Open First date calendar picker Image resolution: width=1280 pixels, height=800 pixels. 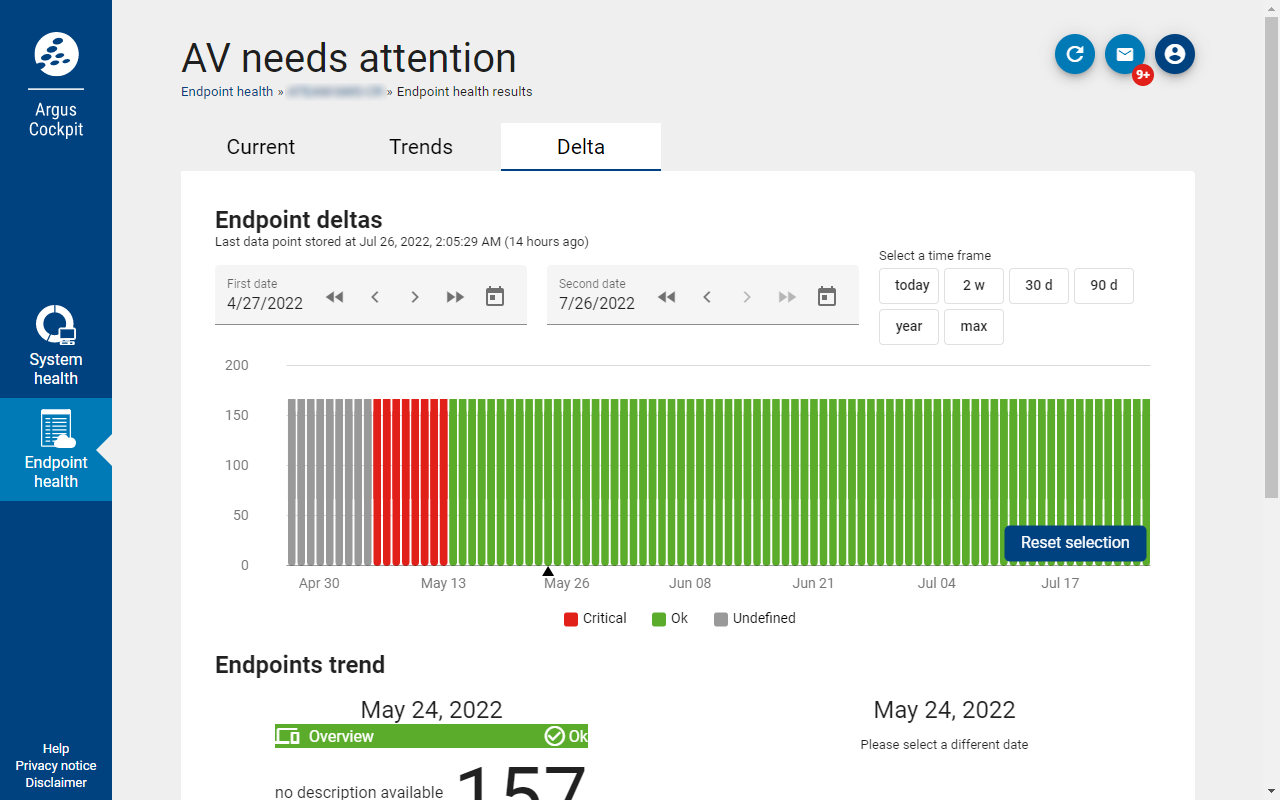point(495,297)
